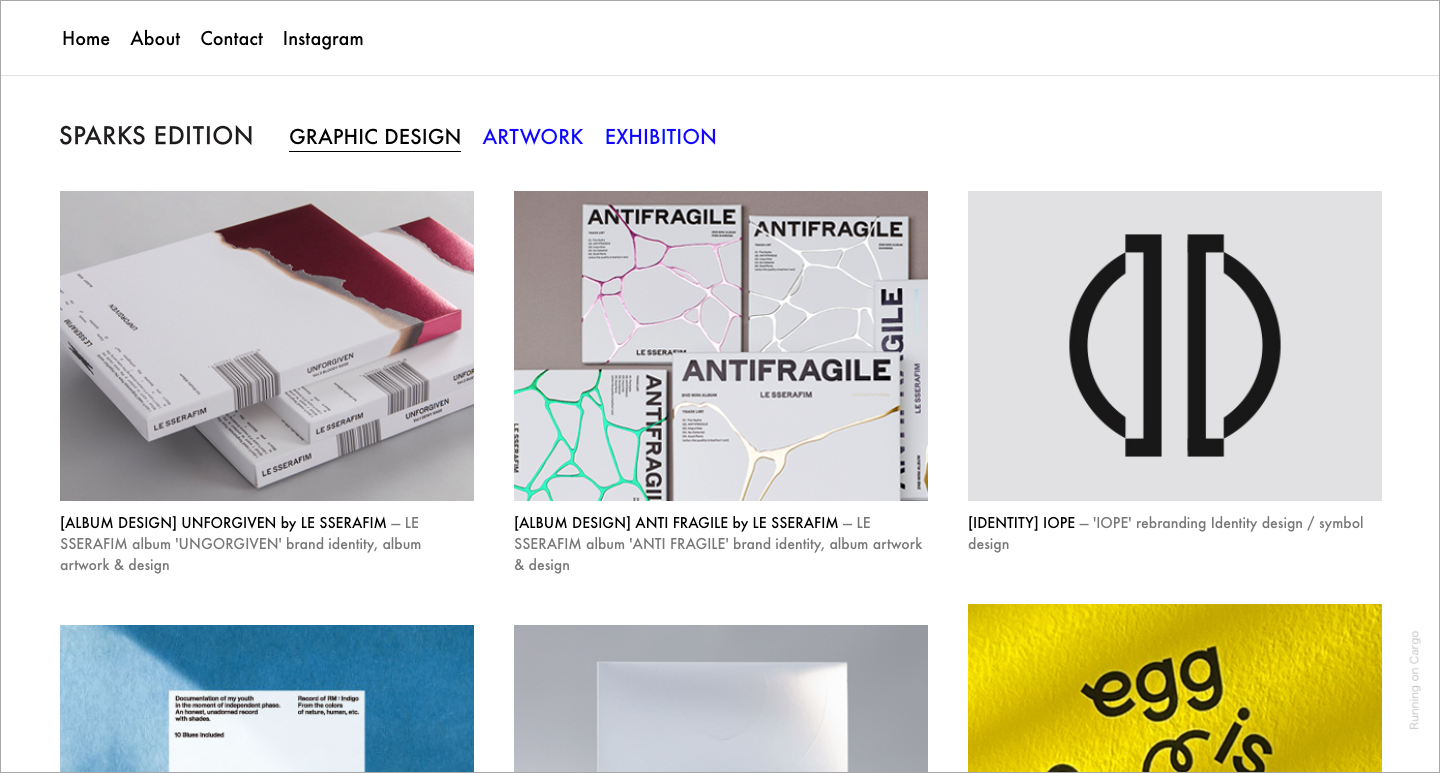Go to the About page
Screen dimensions: 1440x773
155,39
